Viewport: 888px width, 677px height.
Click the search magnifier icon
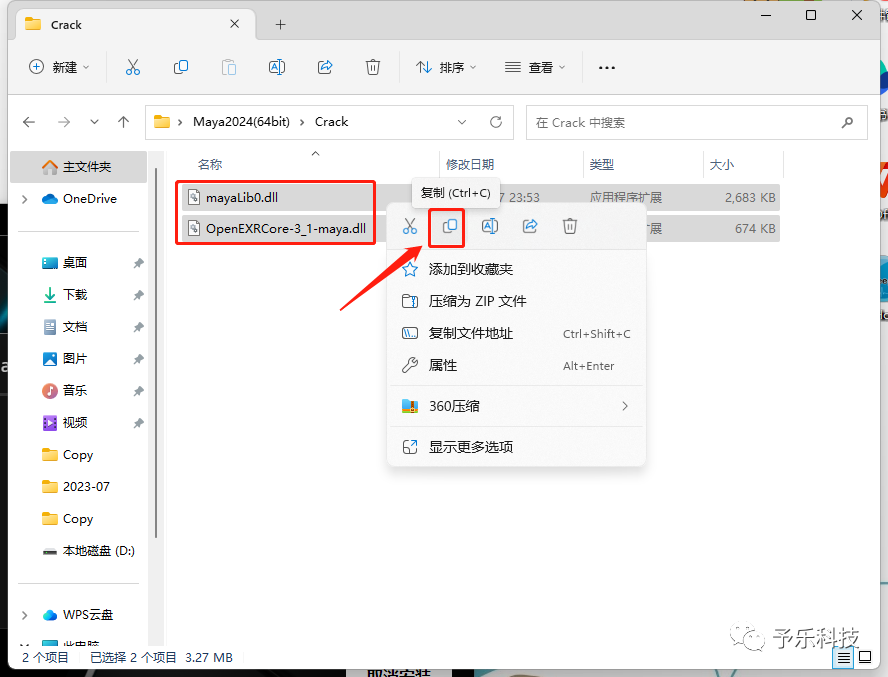(x=847, y=122)
